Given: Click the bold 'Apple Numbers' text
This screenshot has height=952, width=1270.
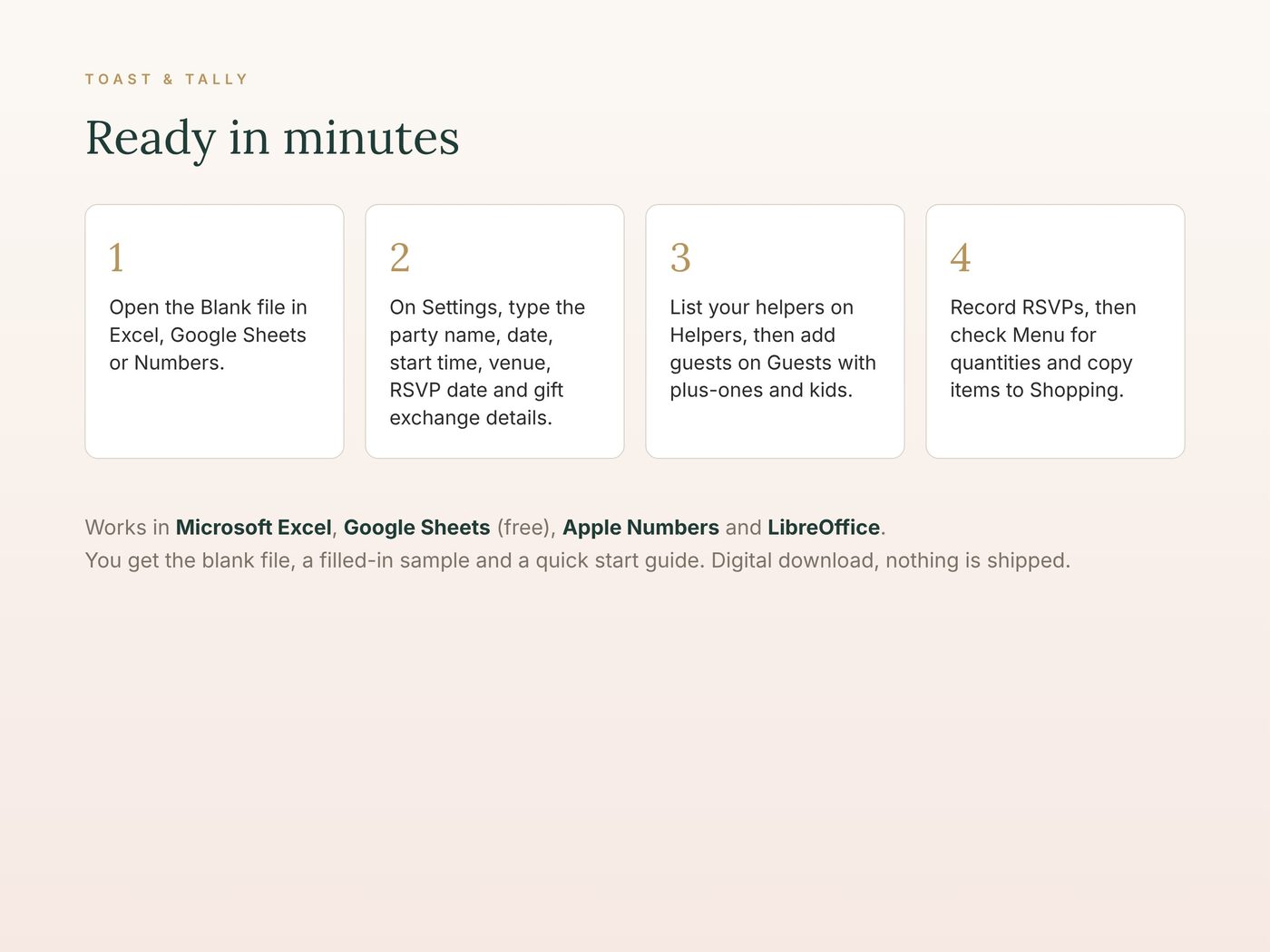Looking at the screenshot, I should pyautogui.click(x=641, y=528).
